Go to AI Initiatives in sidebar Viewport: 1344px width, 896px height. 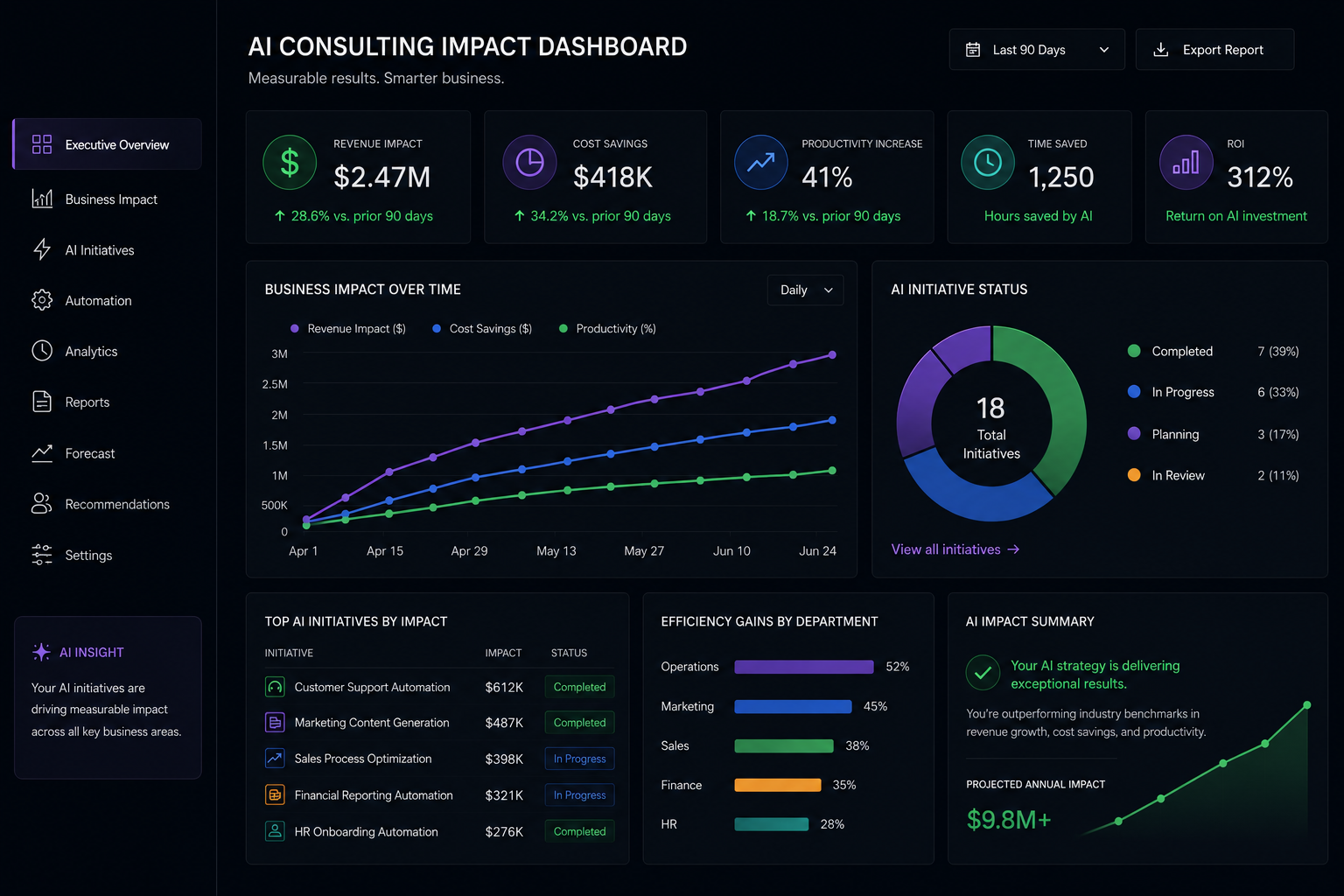click(x=108, y=249)
